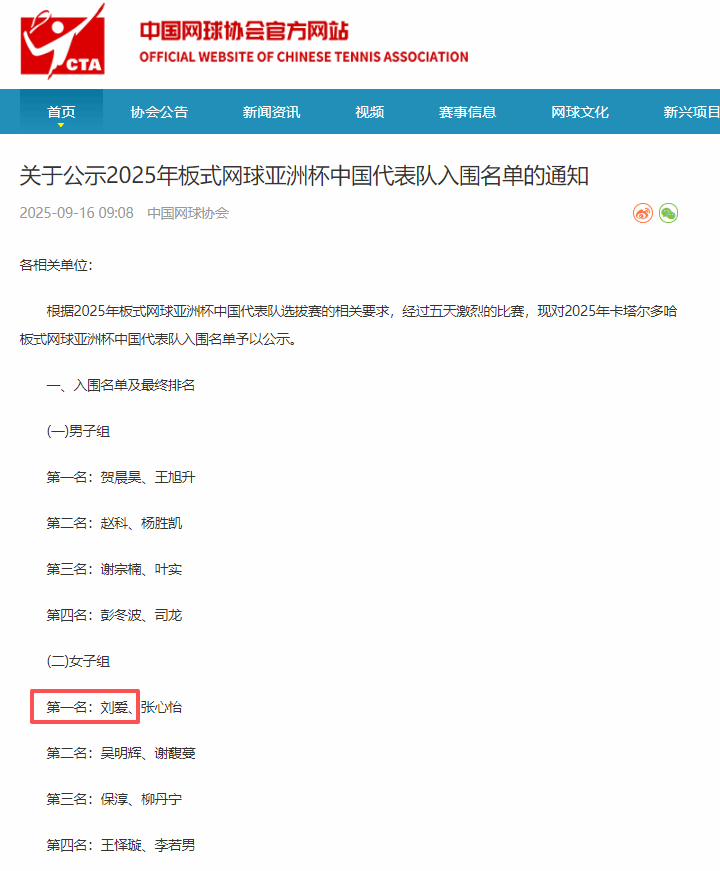Share article via Weibo icon
The height and width of the screenshot is (871, 720).
(642, 213)
